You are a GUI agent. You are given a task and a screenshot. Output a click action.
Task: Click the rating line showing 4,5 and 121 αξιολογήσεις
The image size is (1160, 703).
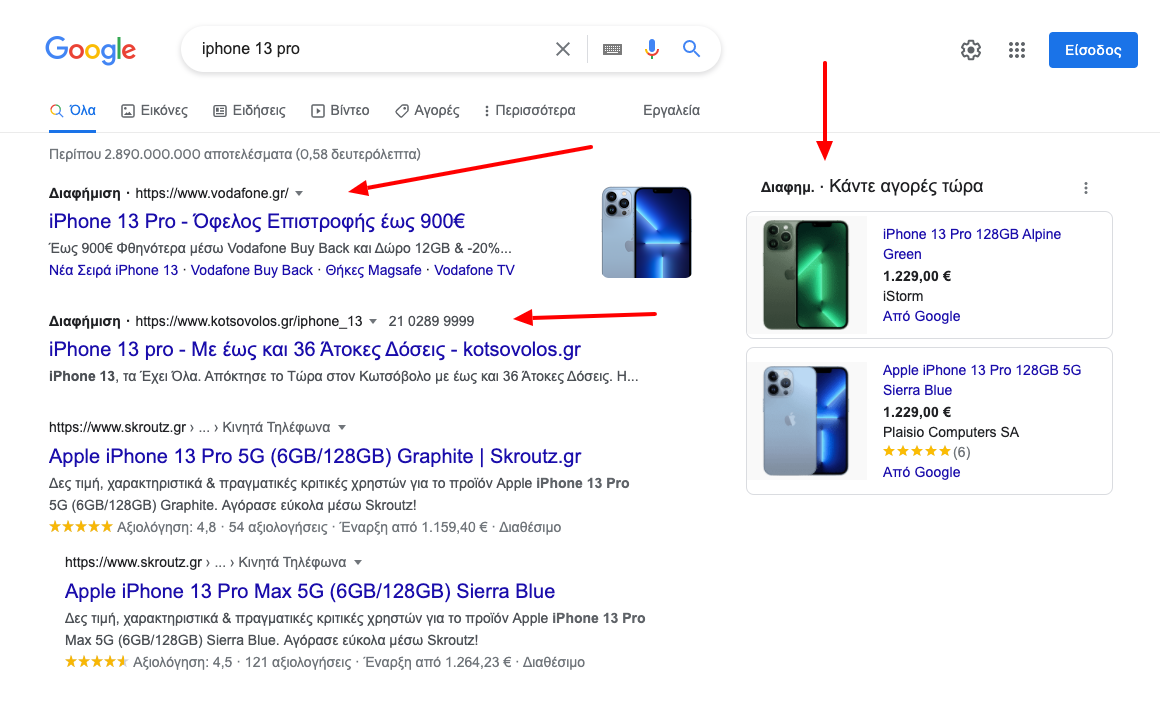pos(325,662)
